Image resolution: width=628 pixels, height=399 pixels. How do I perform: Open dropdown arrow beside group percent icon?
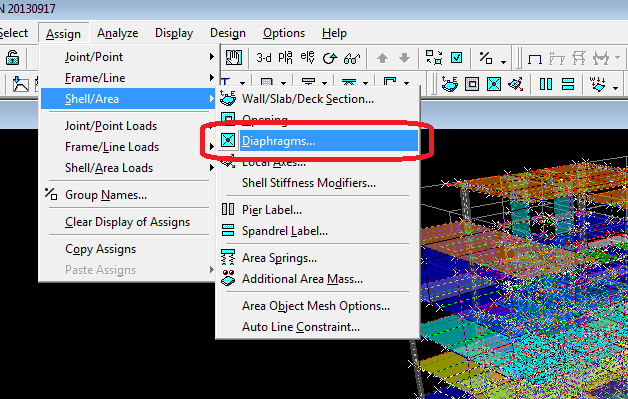click(503, 61)
